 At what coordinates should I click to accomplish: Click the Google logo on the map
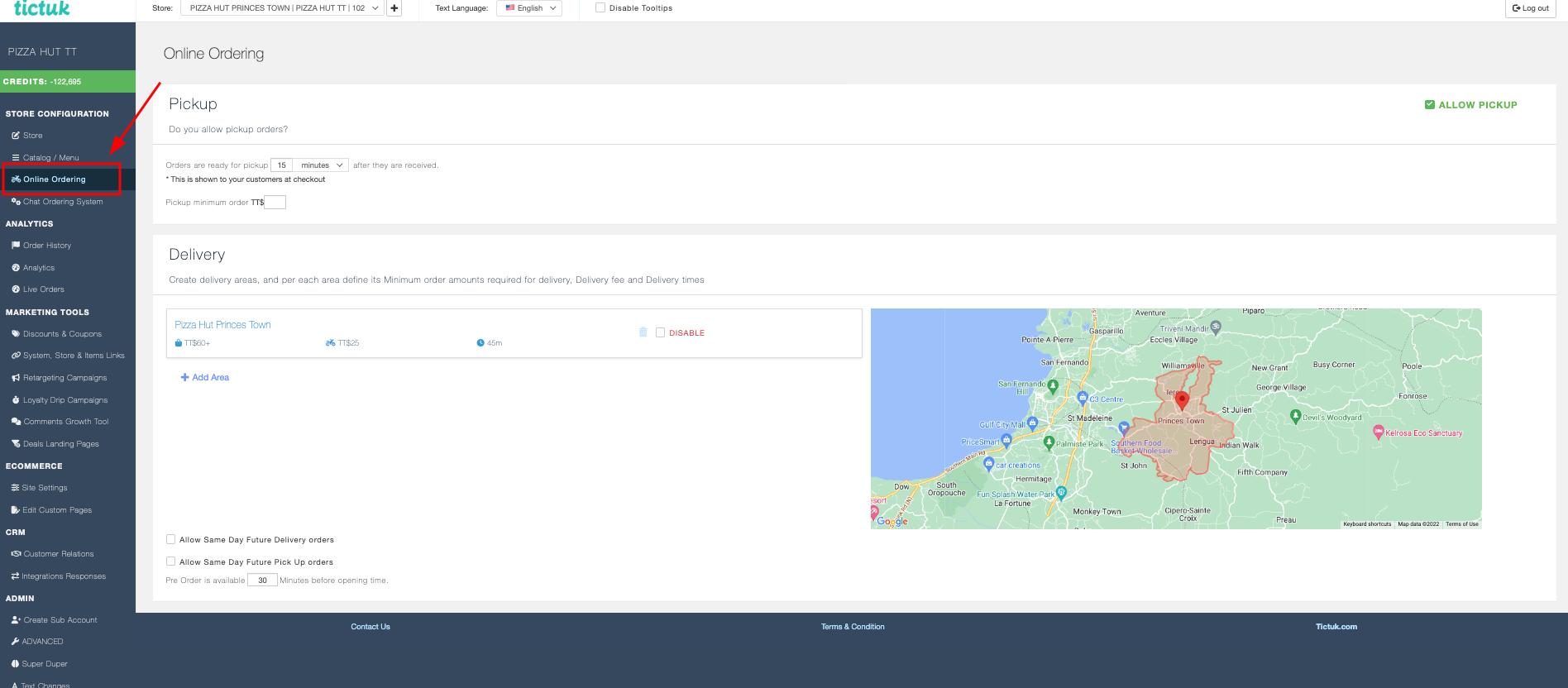892,521
